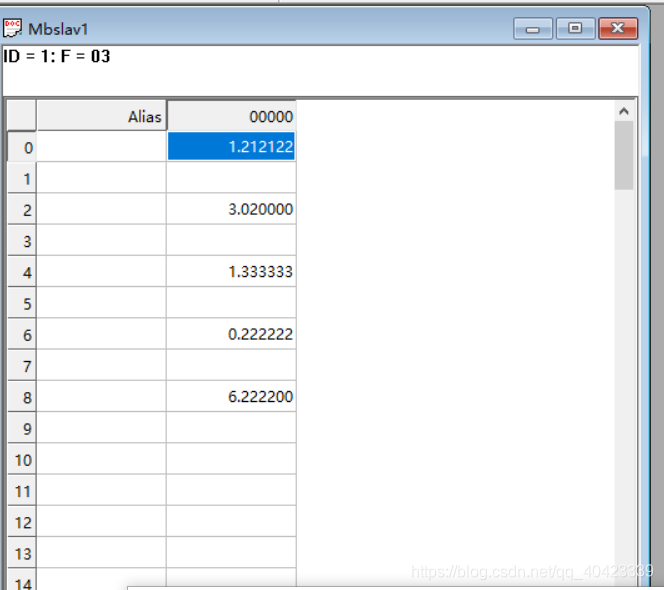Click row header 0
The image size is (664, 590).
[x=22, y=147]
